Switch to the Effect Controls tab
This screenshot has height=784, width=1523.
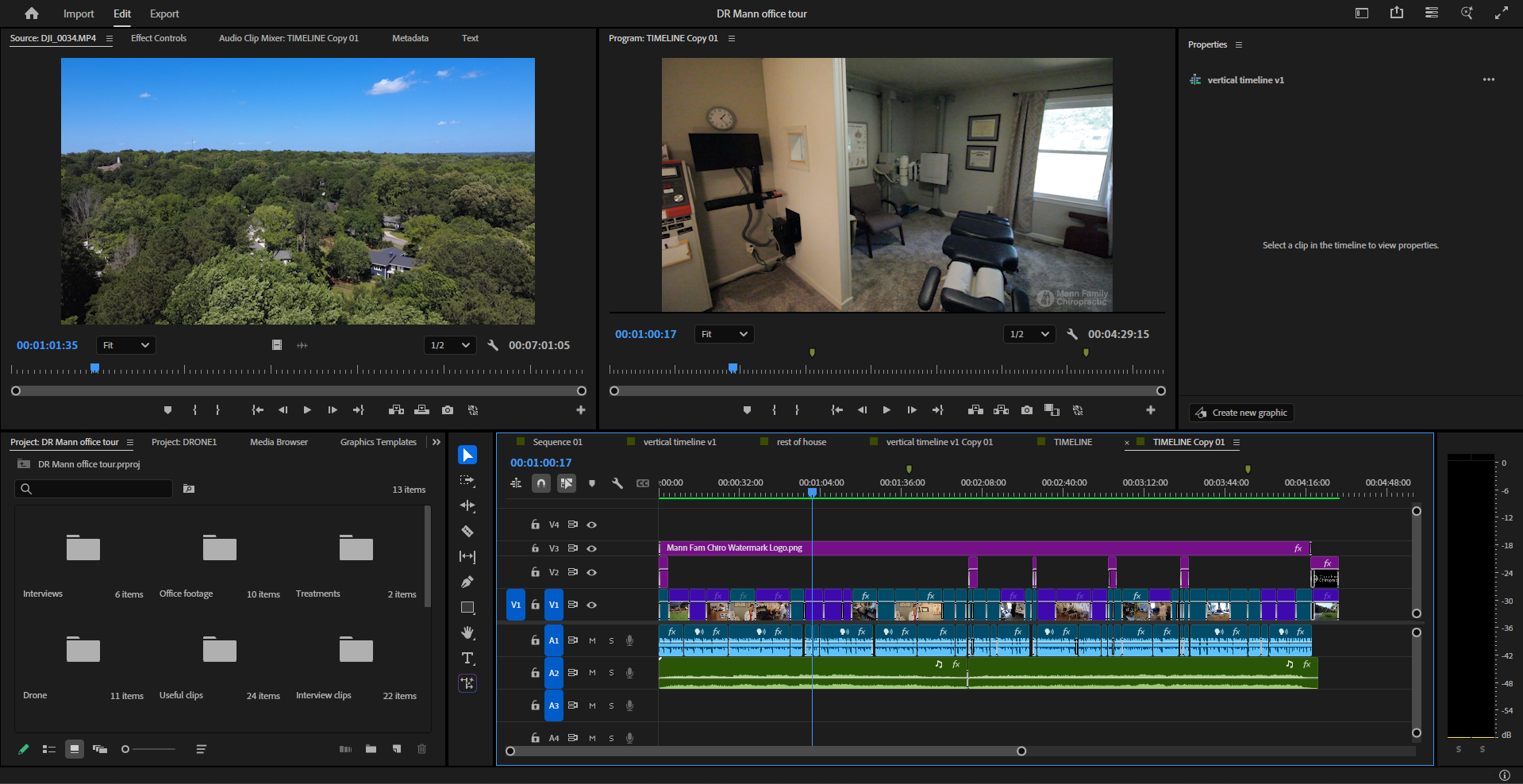159,38
